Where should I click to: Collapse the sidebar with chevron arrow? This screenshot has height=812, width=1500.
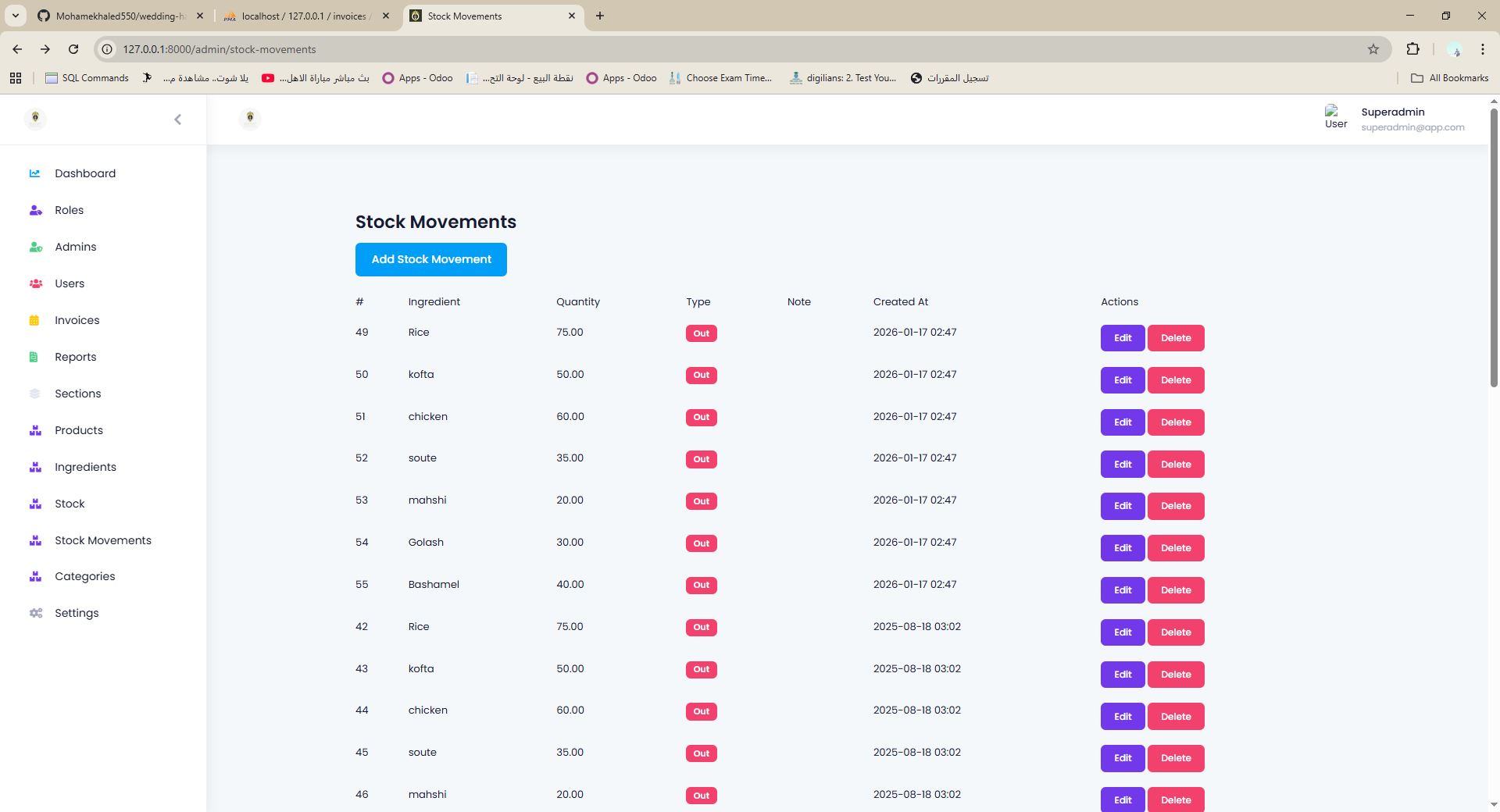click(x=177, y=119)
